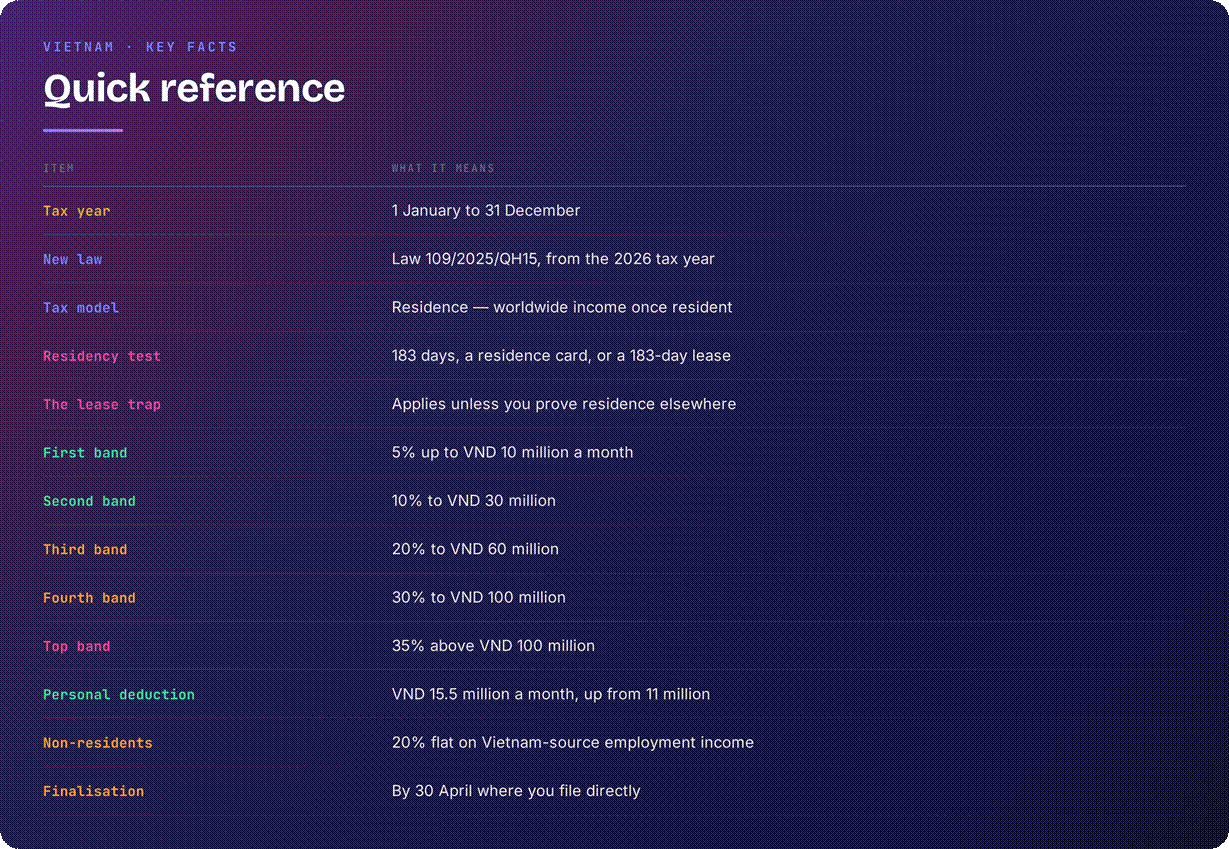Select the Personal deduction label

119,694
